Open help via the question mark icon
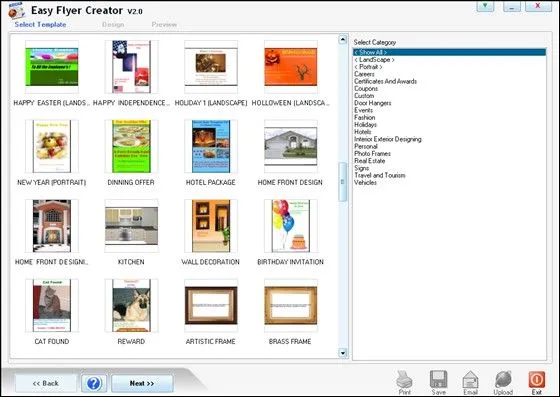560x397 pixels. (94, 383)
